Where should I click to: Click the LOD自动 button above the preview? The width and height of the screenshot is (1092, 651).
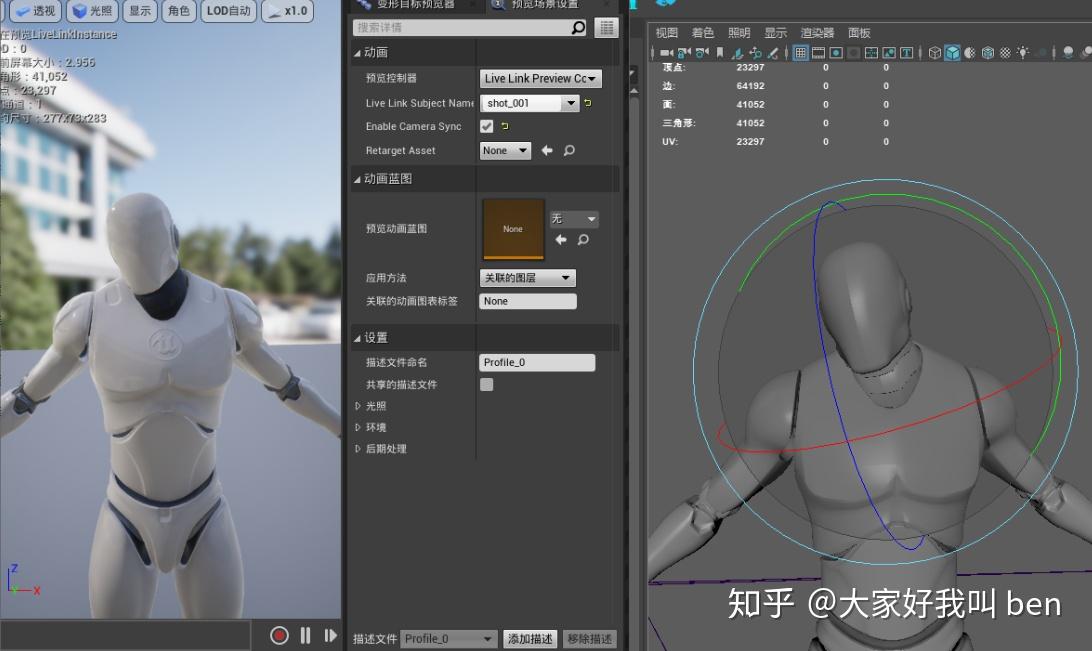(227, 11)
